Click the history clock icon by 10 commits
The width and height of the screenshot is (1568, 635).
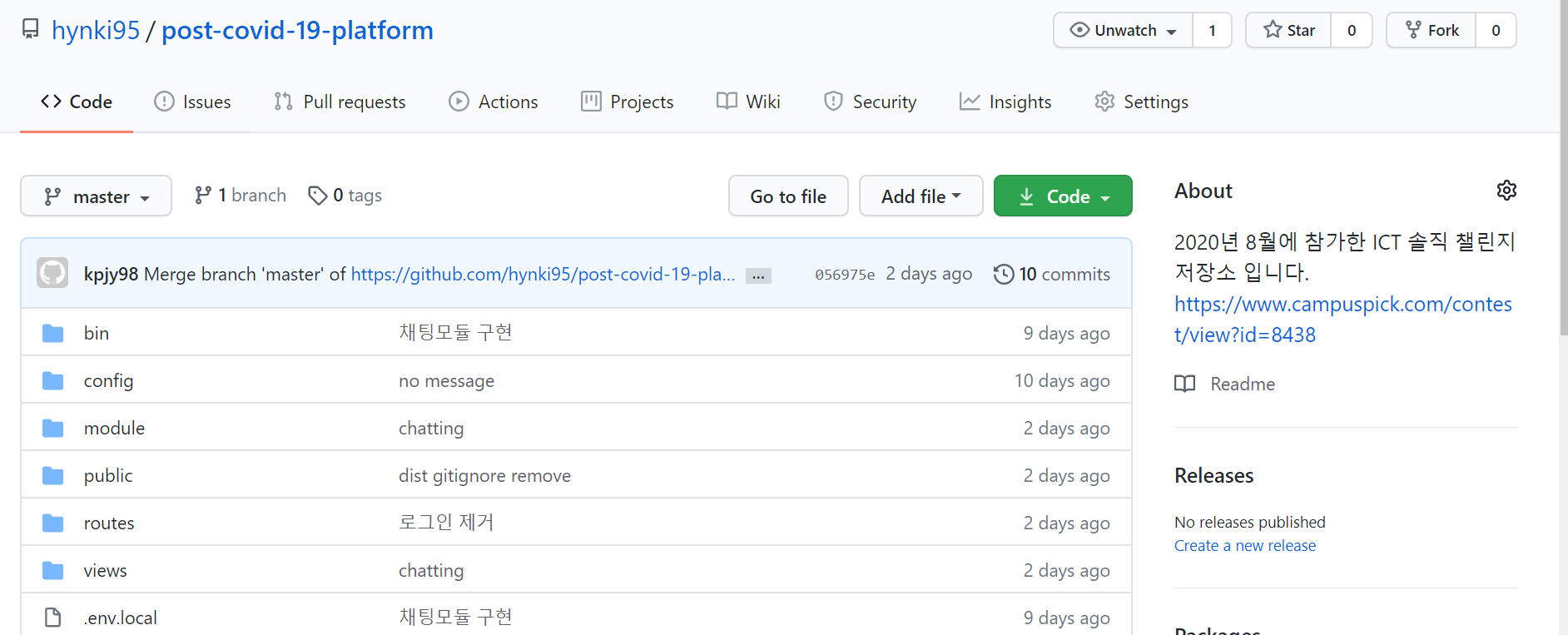click(x=1004, y=274)
